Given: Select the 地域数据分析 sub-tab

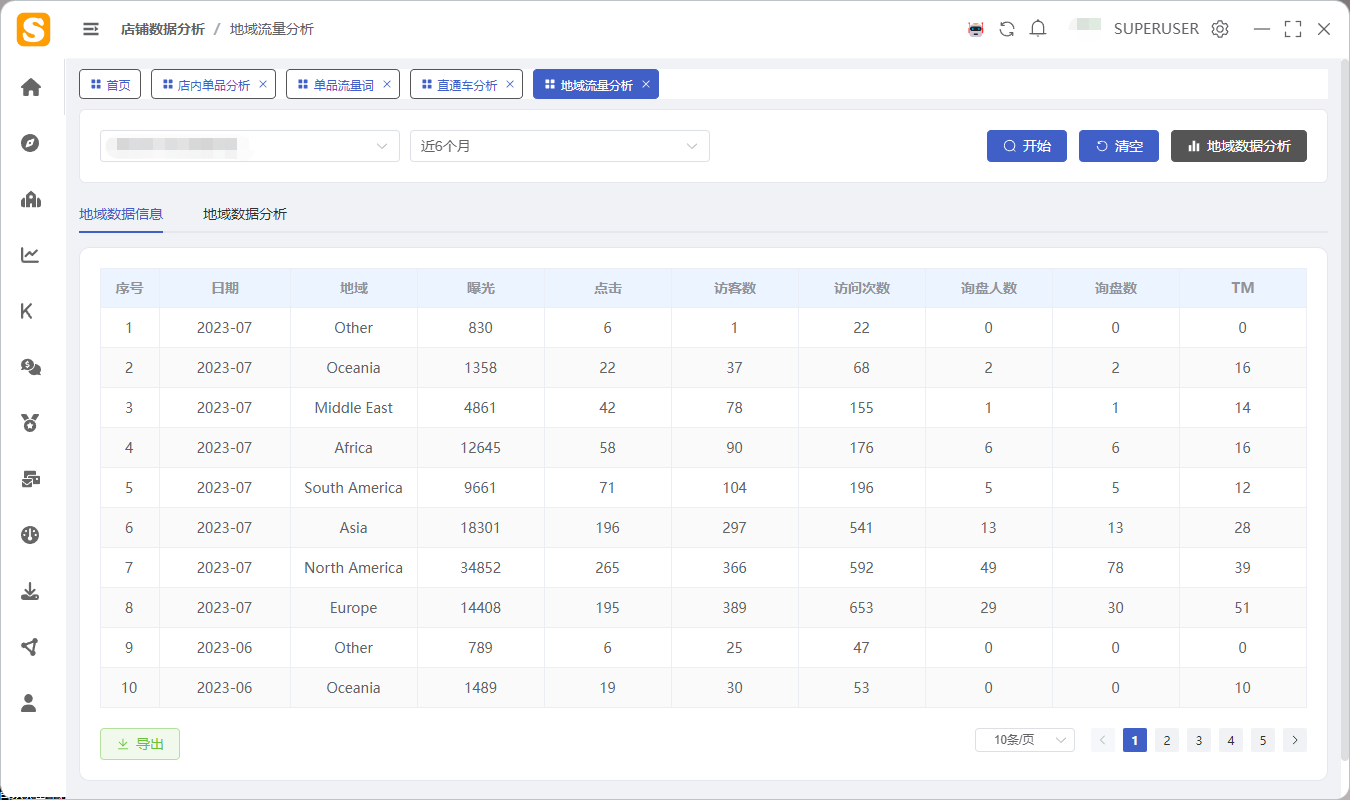Looking at the screenshot, I should point(245,214).
